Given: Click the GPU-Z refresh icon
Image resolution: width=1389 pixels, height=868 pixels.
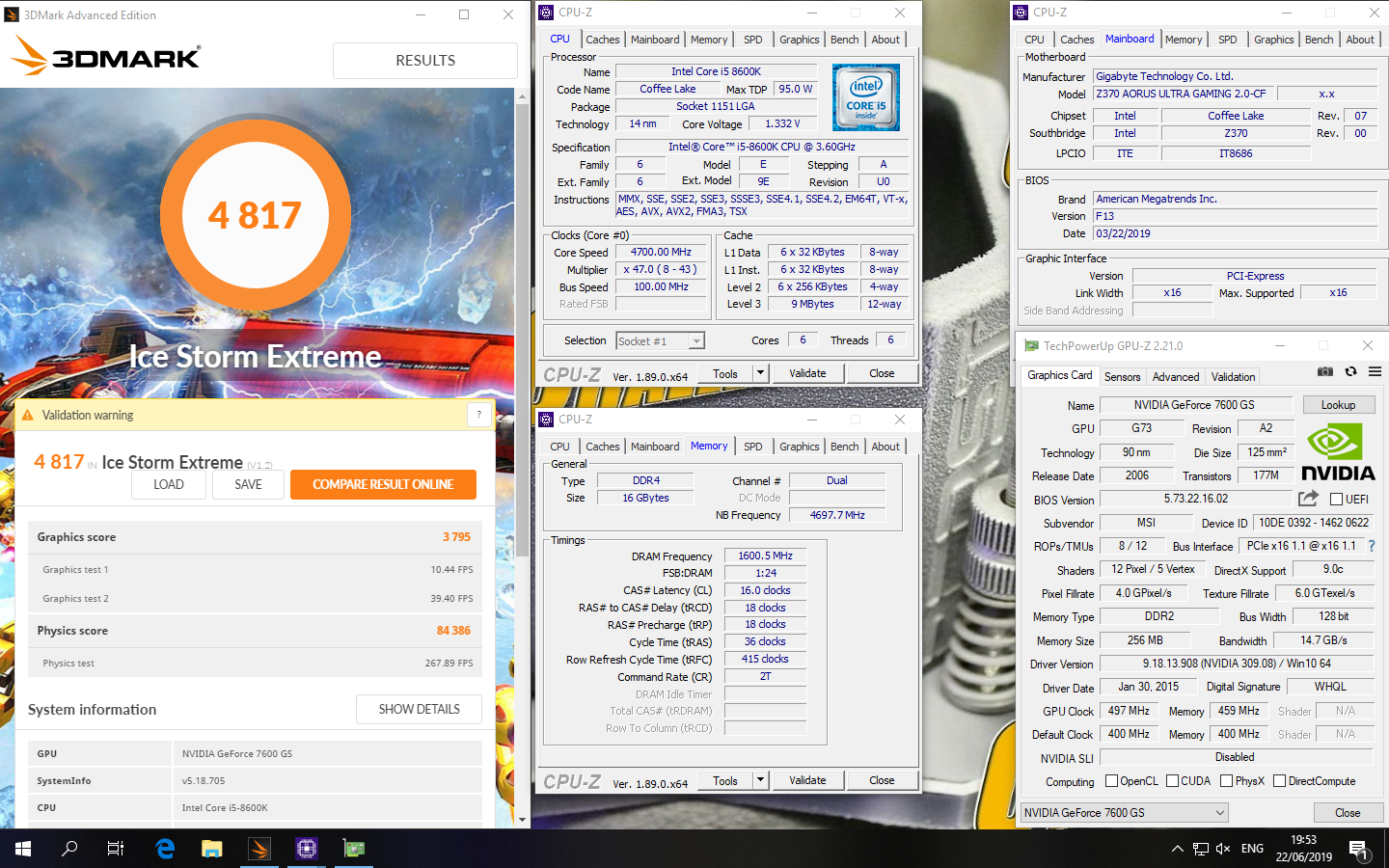Looking at the screenshot, I should (1350, 371).
